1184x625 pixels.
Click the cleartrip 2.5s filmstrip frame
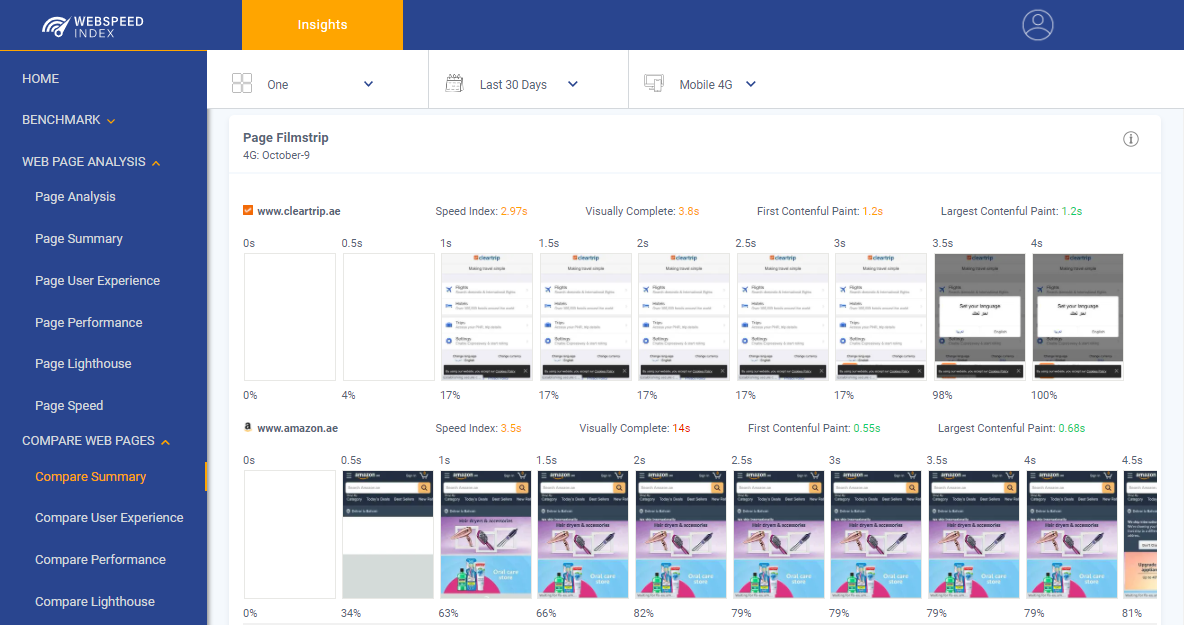click(782, 317)
